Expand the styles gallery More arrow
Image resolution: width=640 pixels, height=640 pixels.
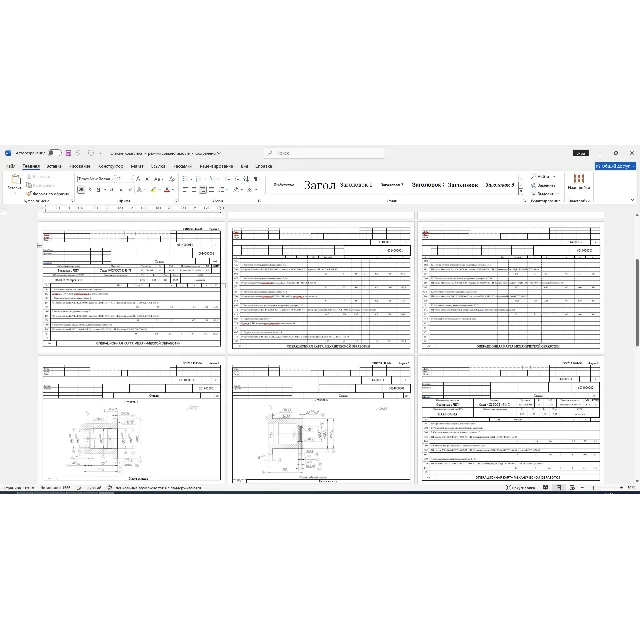pyautogui.click(x=521, y=192)
